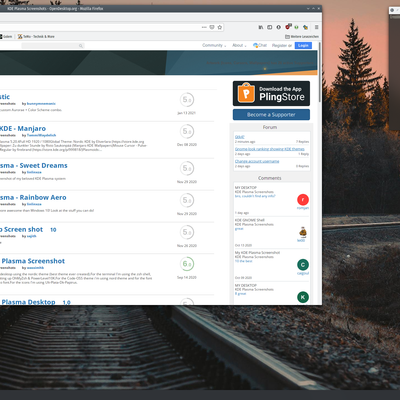Open 'Weitere Lesezeichen' bookmarks folder
The image size is (400, 400).
coord(302,36)
